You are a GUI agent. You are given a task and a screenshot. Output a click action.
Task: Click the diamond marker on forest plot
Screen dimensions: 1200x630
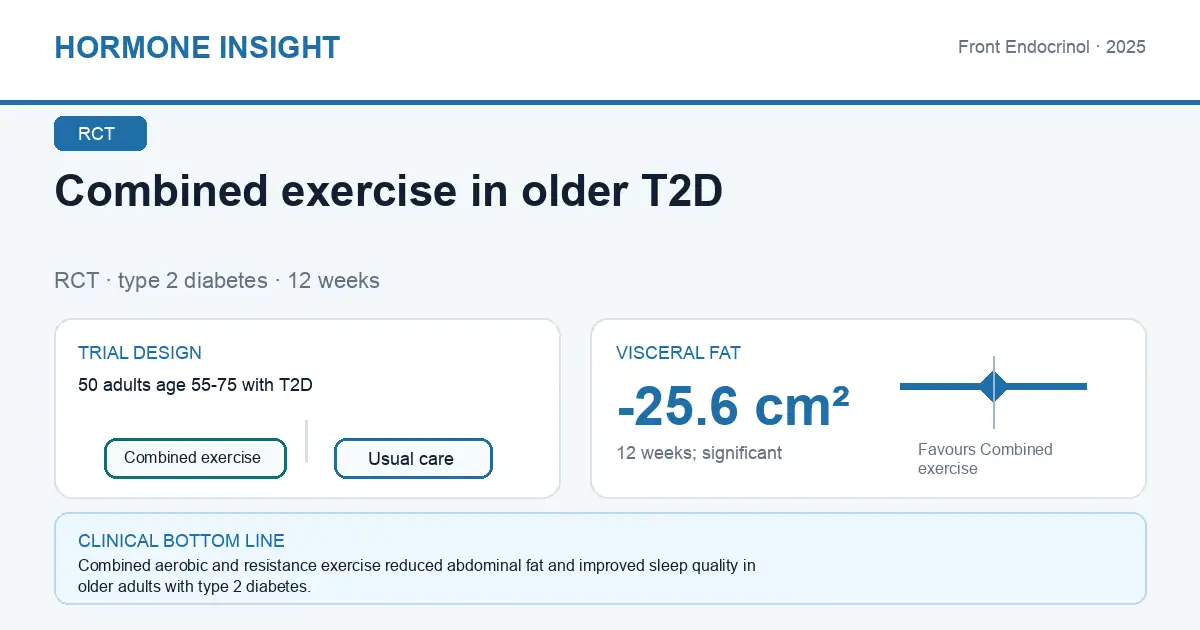pos(994,386)
